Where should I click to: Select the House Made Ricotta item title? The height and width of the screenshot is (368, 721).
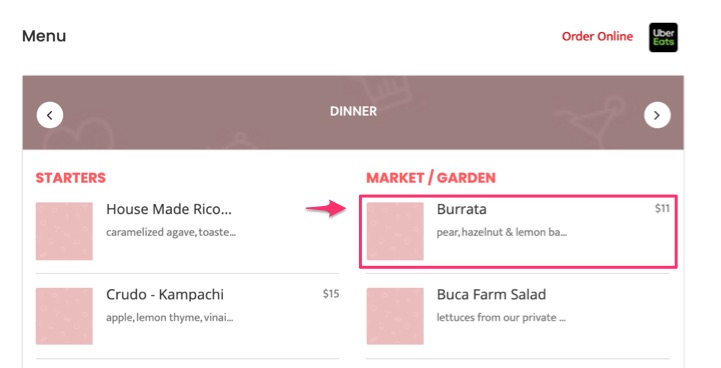pyautogui.click(x=169, y=209)
